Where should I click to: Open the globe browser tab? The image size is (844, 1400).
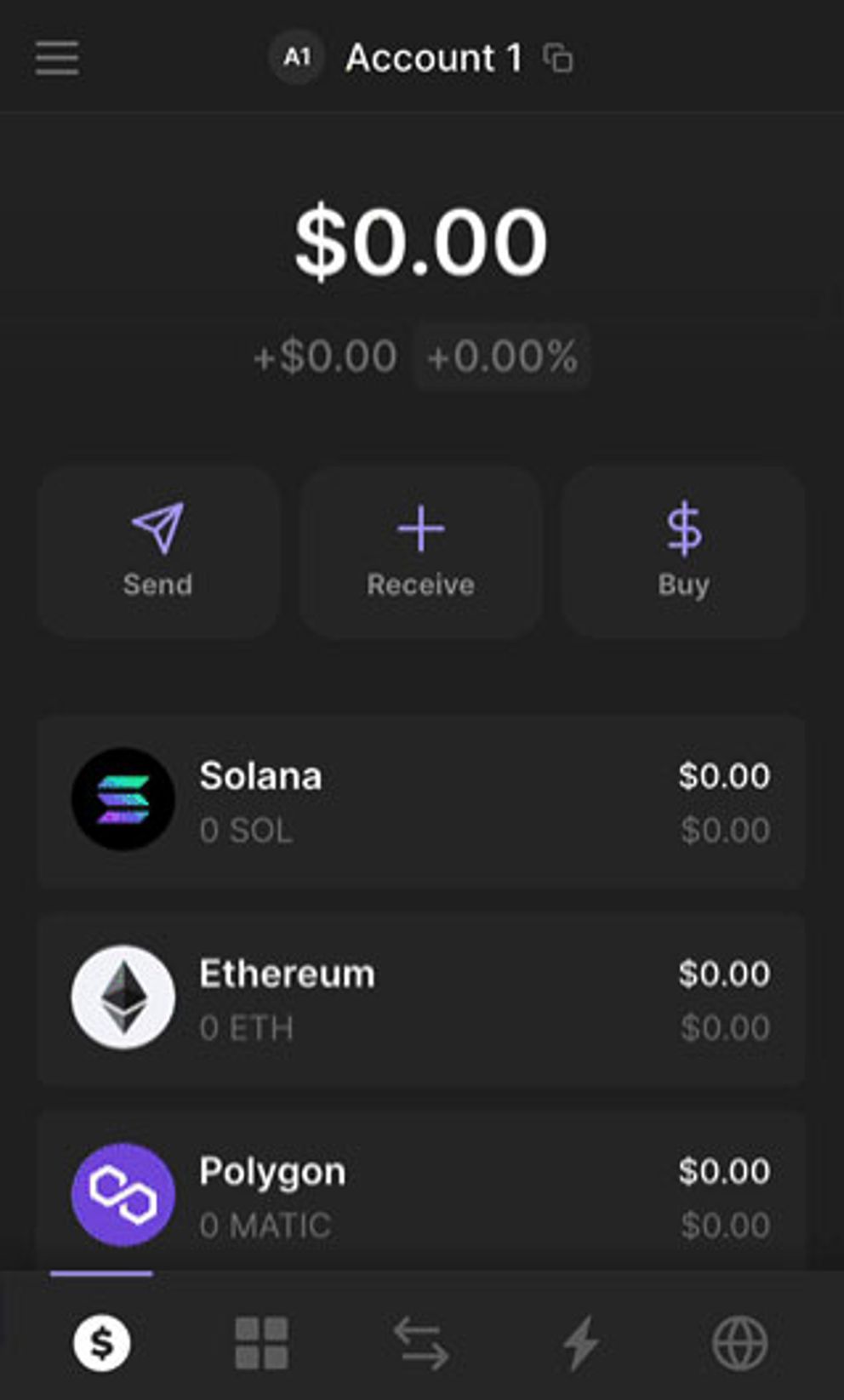click(x=739, y=1343)
